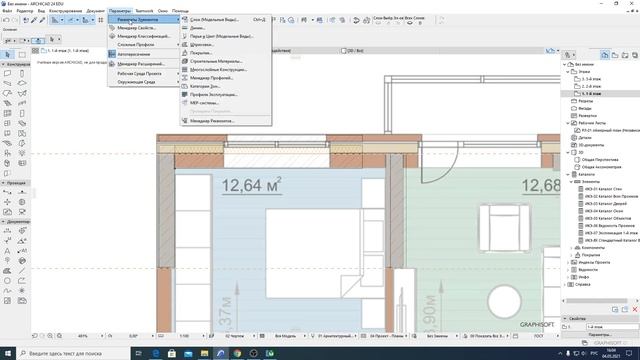
Task: Choose Менеджер Свойств in the Параметры menu
Action: [142, 28]
